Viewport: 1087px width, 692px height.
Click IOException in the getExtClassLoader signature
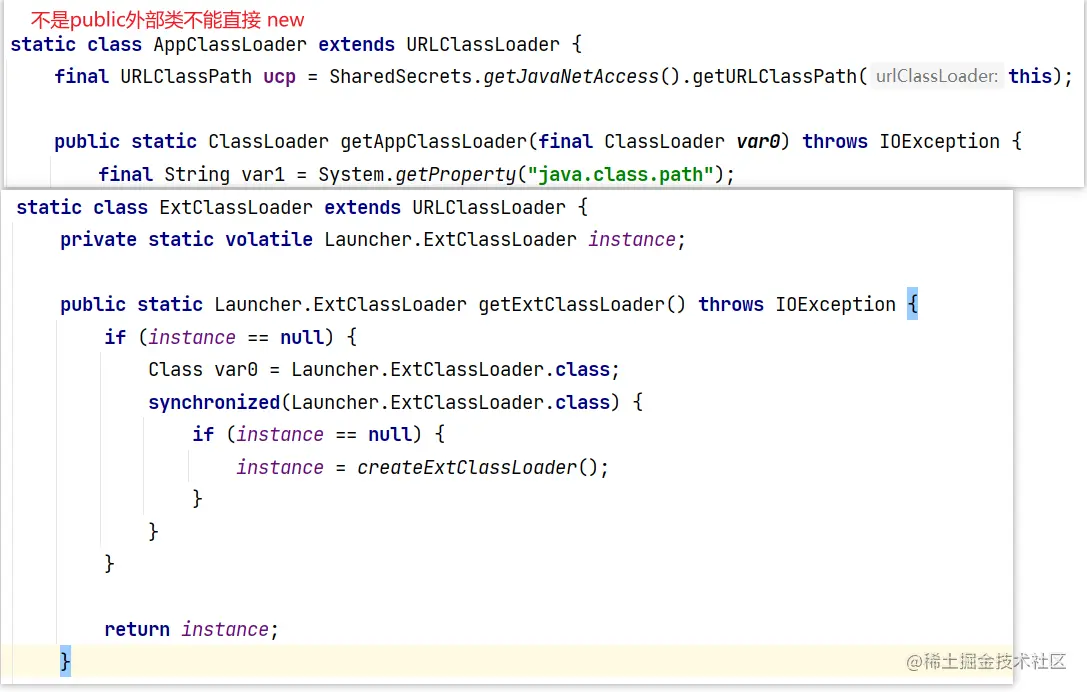coord(835,304)
